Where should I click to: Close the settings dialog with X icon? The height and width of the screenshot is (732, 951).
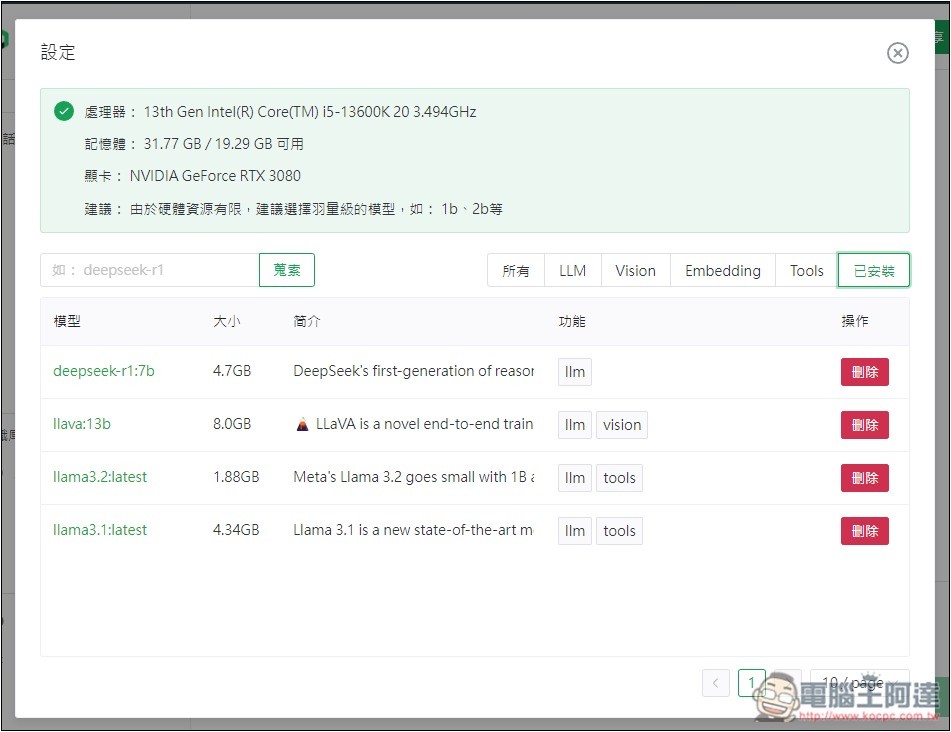(x=897, y=53)
